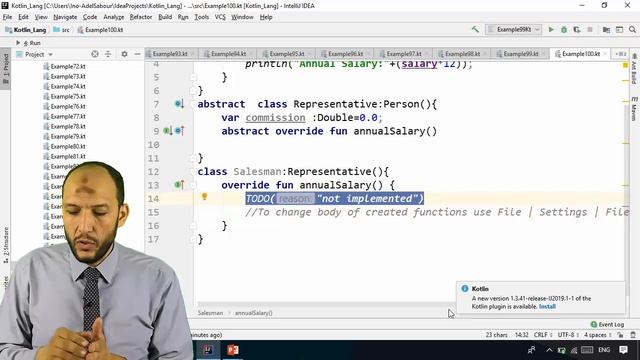The width and height of the screenshot is (640, 360).
Task: Click the gutter override marker on line 7
Action: point(179,104)
